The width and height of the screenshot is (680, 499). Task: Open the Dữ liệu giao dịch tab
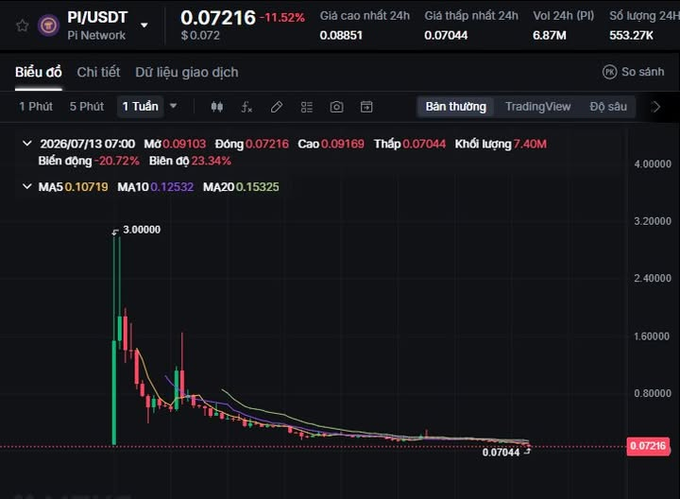(186, 72)
